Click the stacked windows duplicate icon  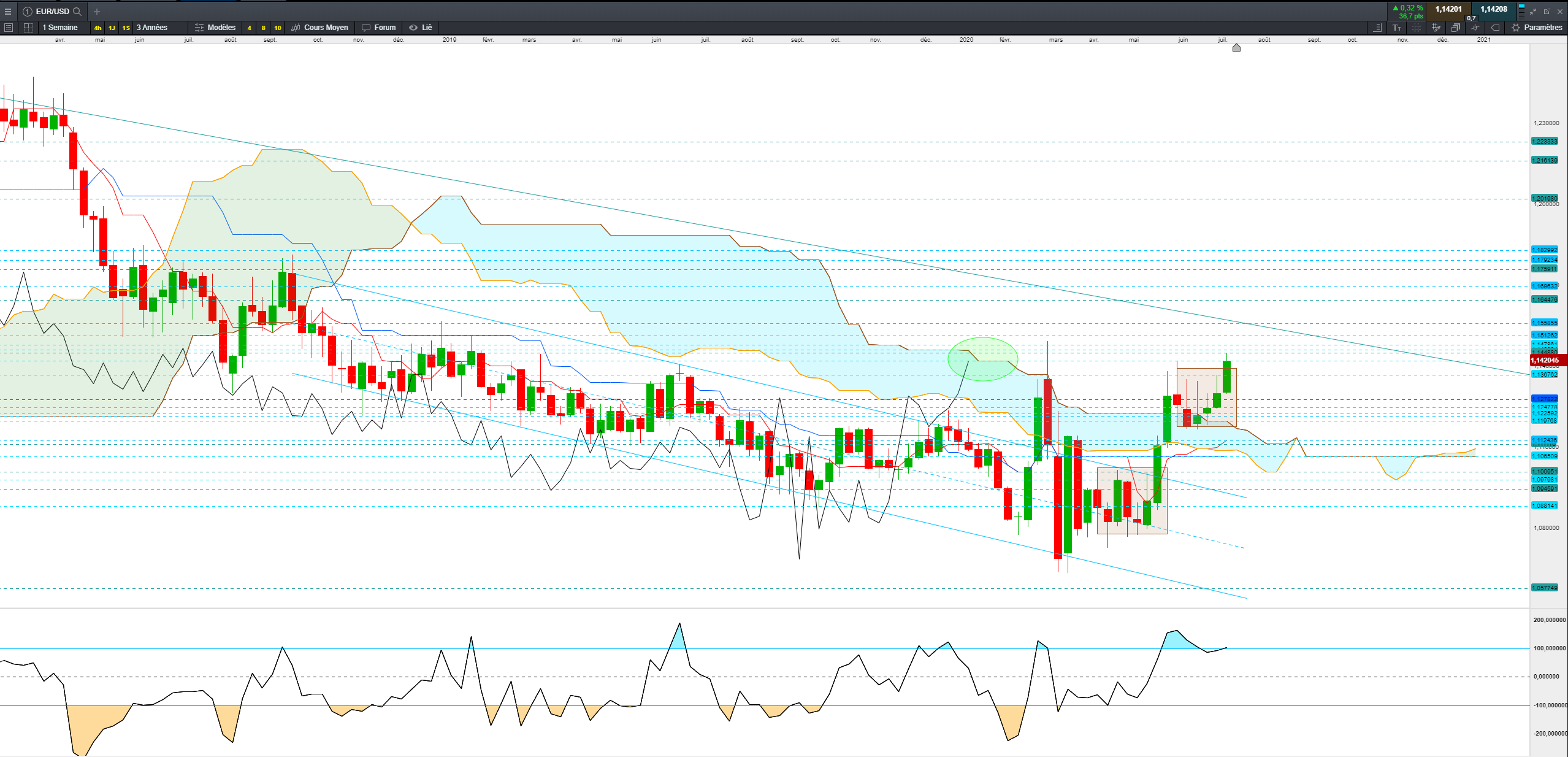1455,28
